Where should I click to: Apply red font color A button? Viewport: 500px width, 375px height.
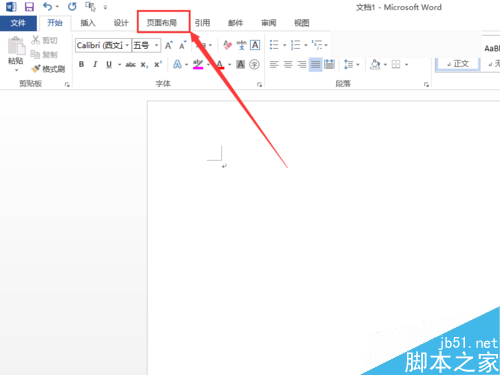[x=220, y=64]
